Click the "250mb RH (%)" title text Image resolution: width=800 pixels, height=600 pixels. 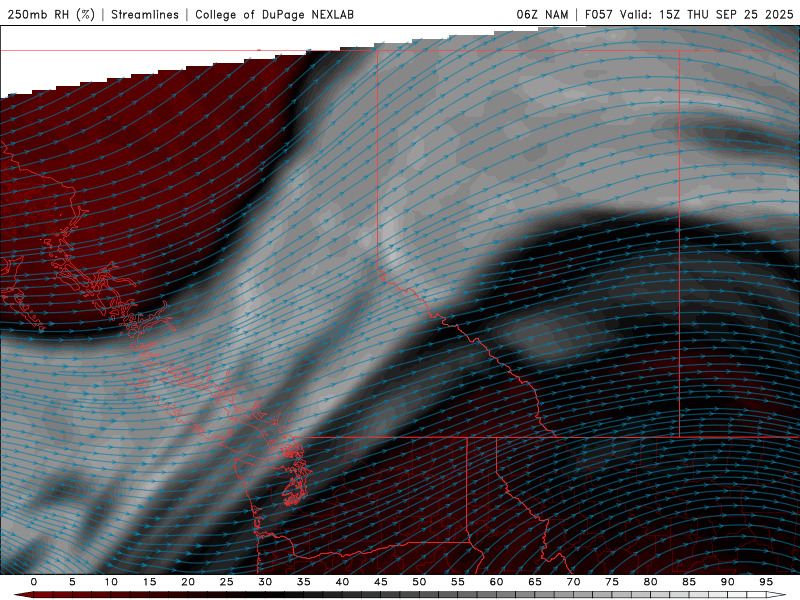tap(51, 14)
